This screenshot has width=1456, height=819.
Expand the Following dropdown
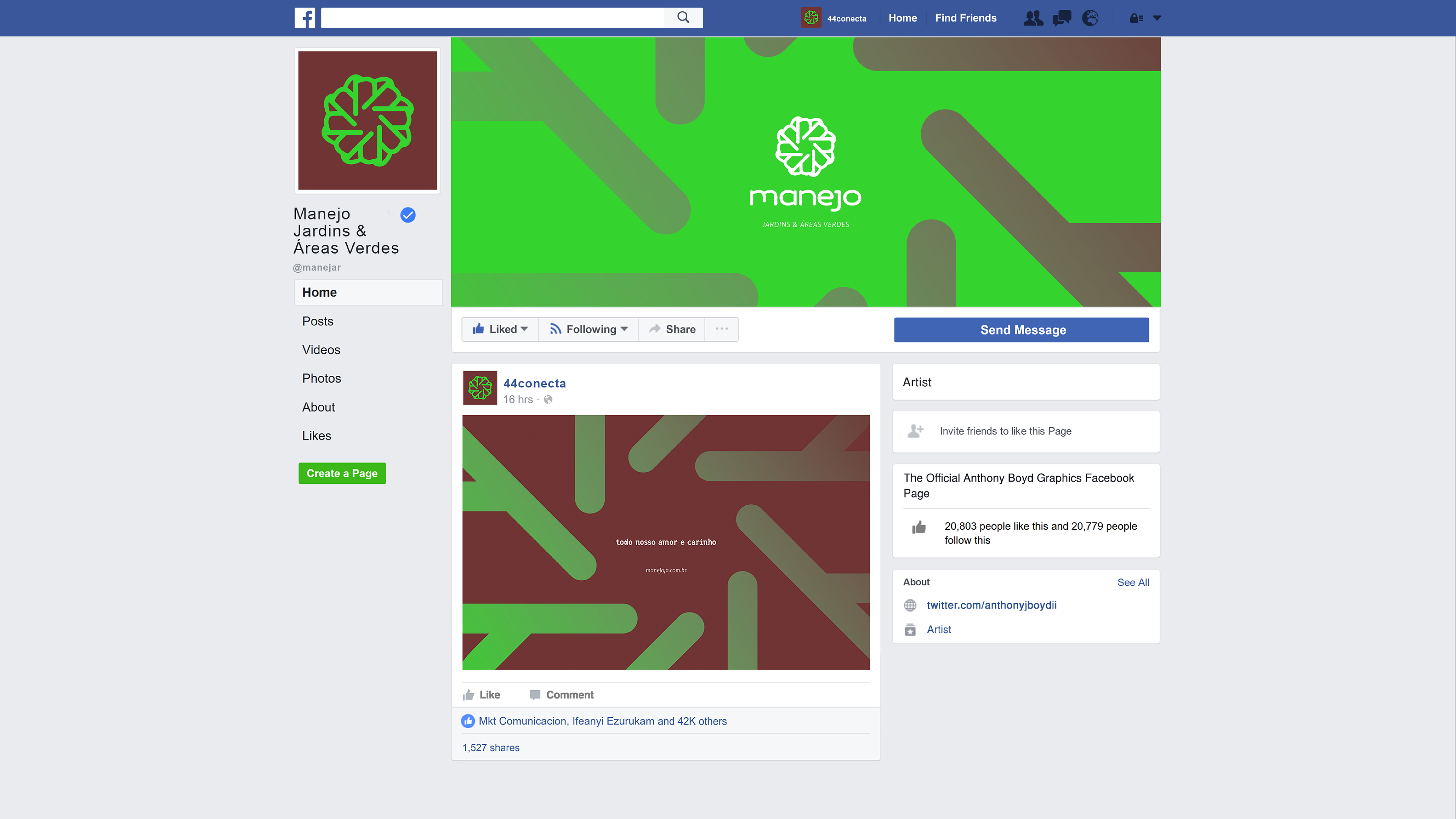click(x=588, y=329)
